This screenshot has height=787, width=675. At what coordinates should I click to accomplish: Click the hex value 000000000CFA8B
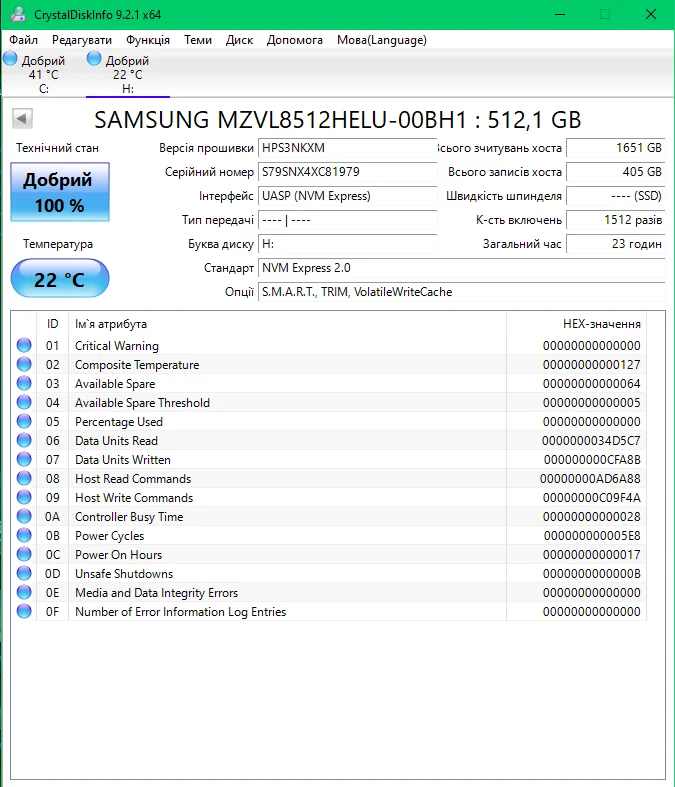coord(592,460)
